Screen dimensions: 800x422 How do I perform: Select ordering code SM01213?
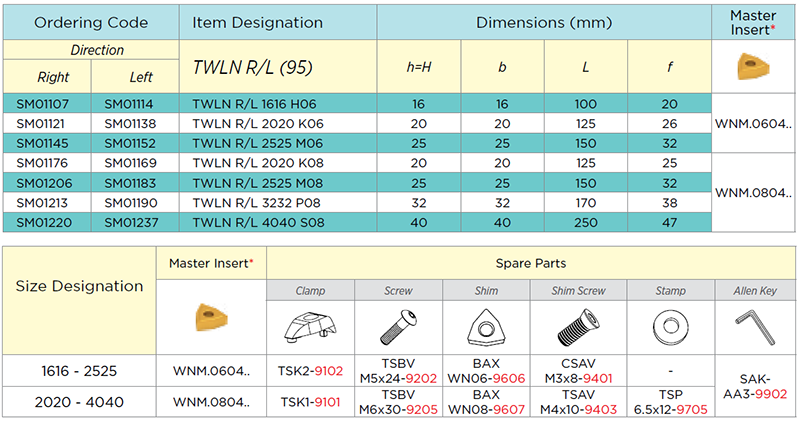pos(42,203)
